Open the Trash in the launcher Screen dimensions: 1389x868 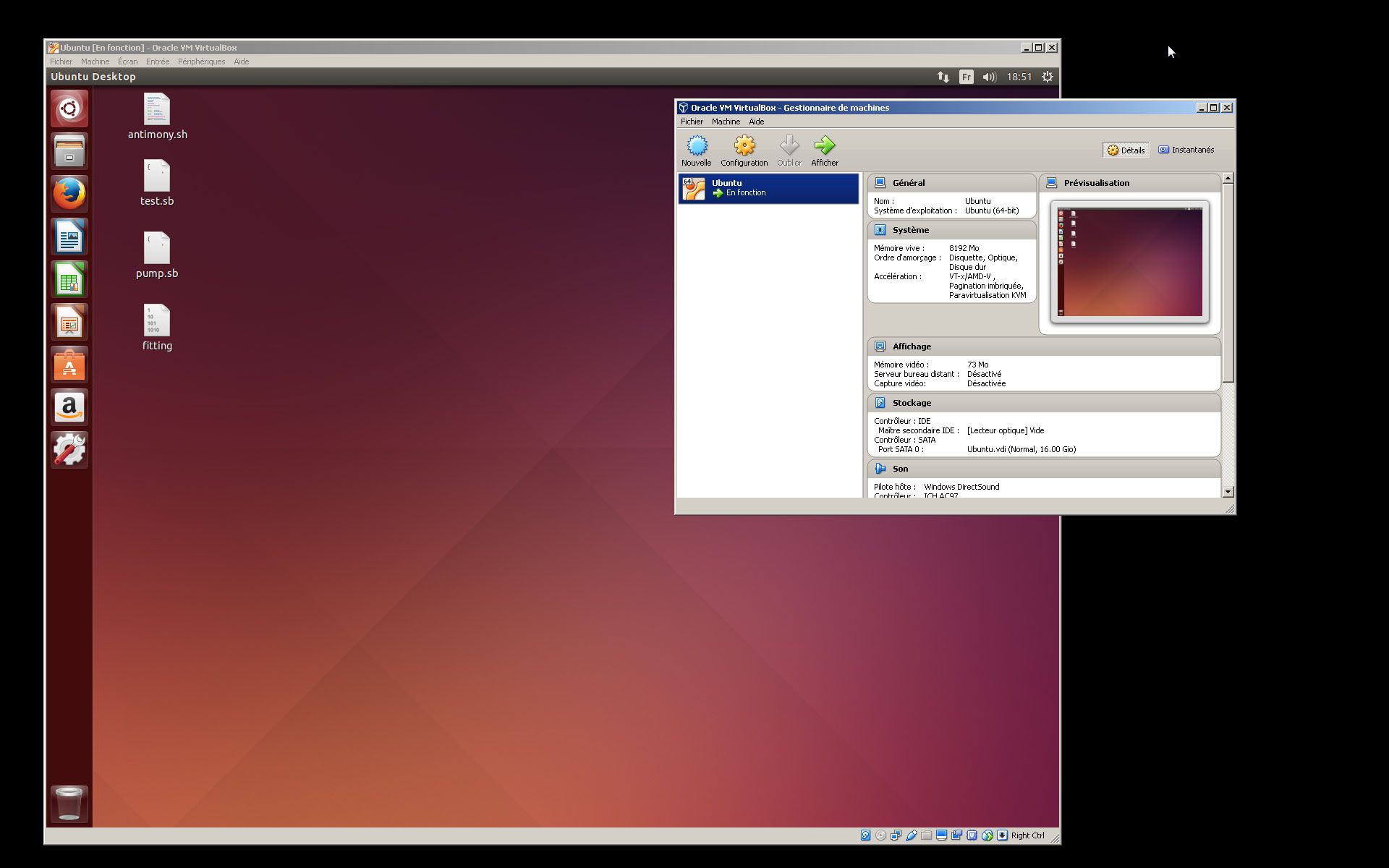(x=69, y=804)
